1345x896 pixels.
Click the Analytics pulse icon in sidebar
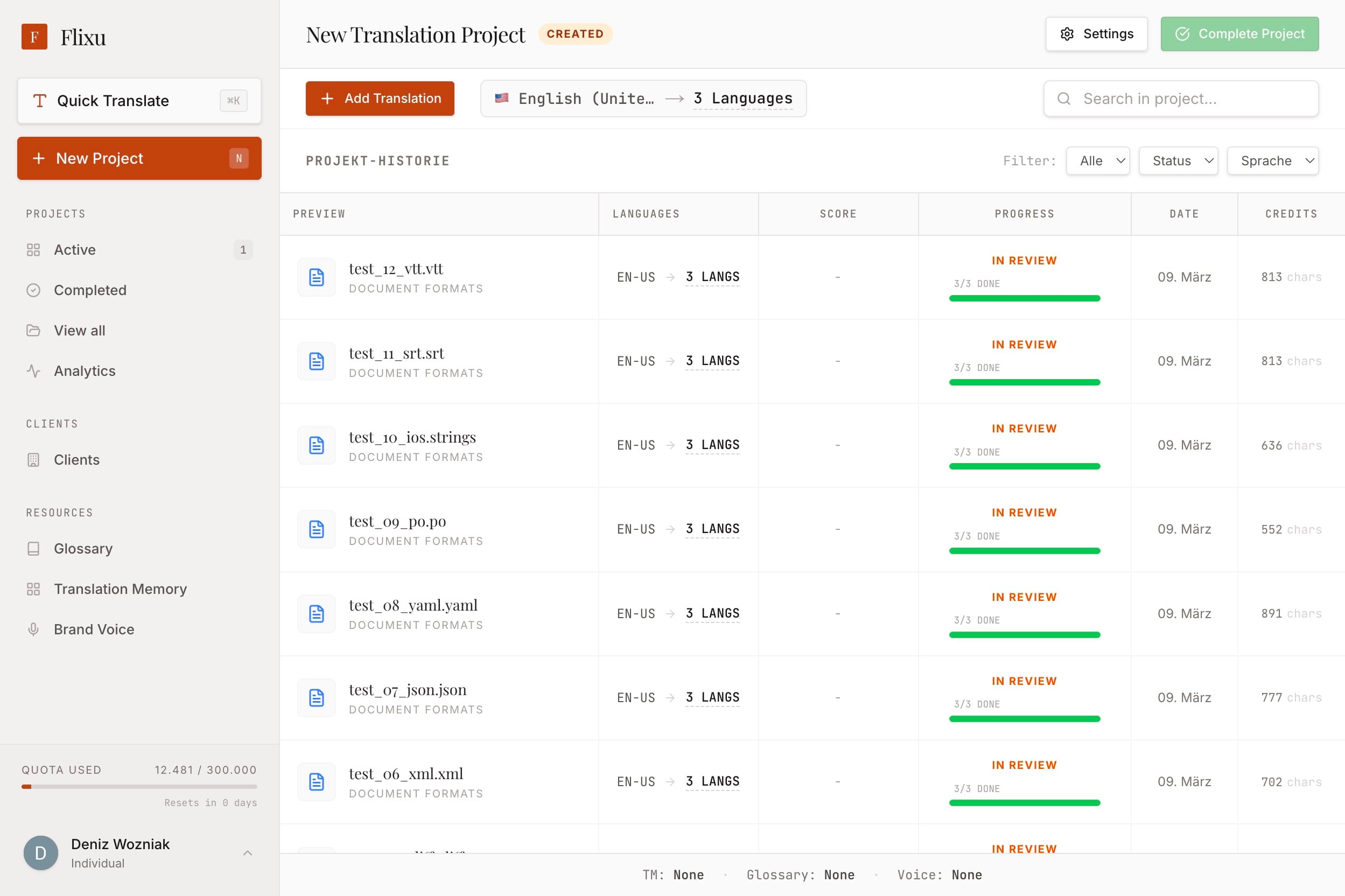tap(33, 371)
